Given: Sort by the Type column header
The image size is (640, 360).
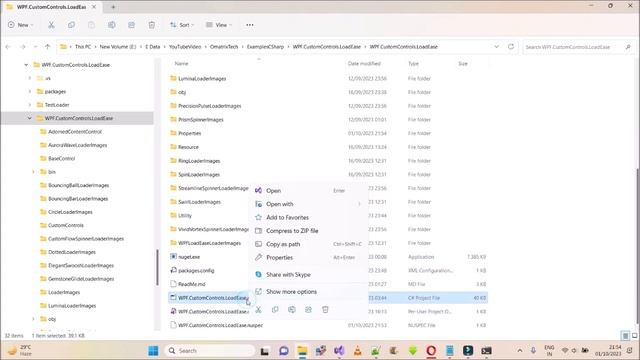Looking at the screenshot, I should pos(413,64).
